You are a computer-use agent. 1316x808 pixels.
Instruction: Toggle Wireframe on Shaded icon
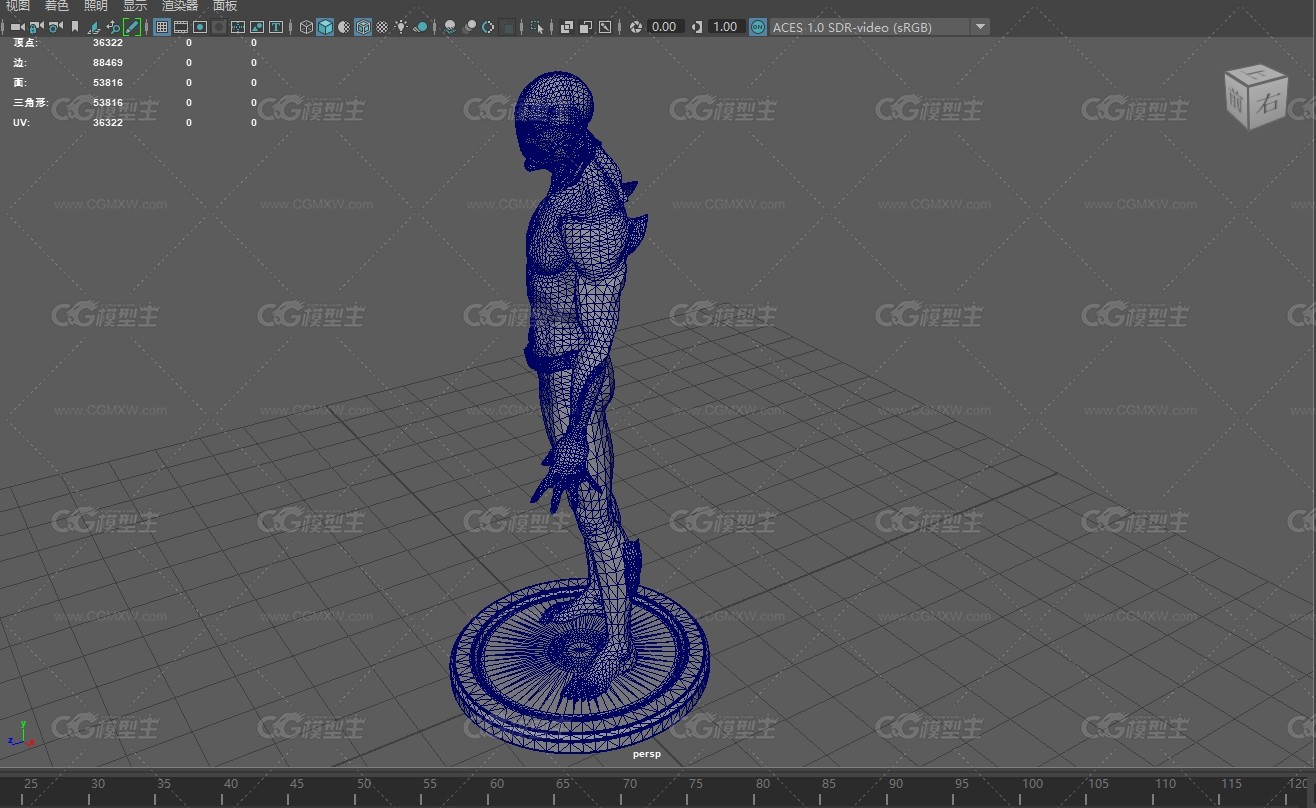pos(363,27)
